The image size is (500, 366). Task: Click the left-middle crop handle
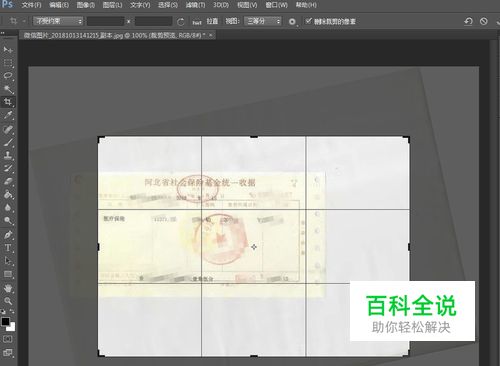pyautogui.click(x=98, y=247)
